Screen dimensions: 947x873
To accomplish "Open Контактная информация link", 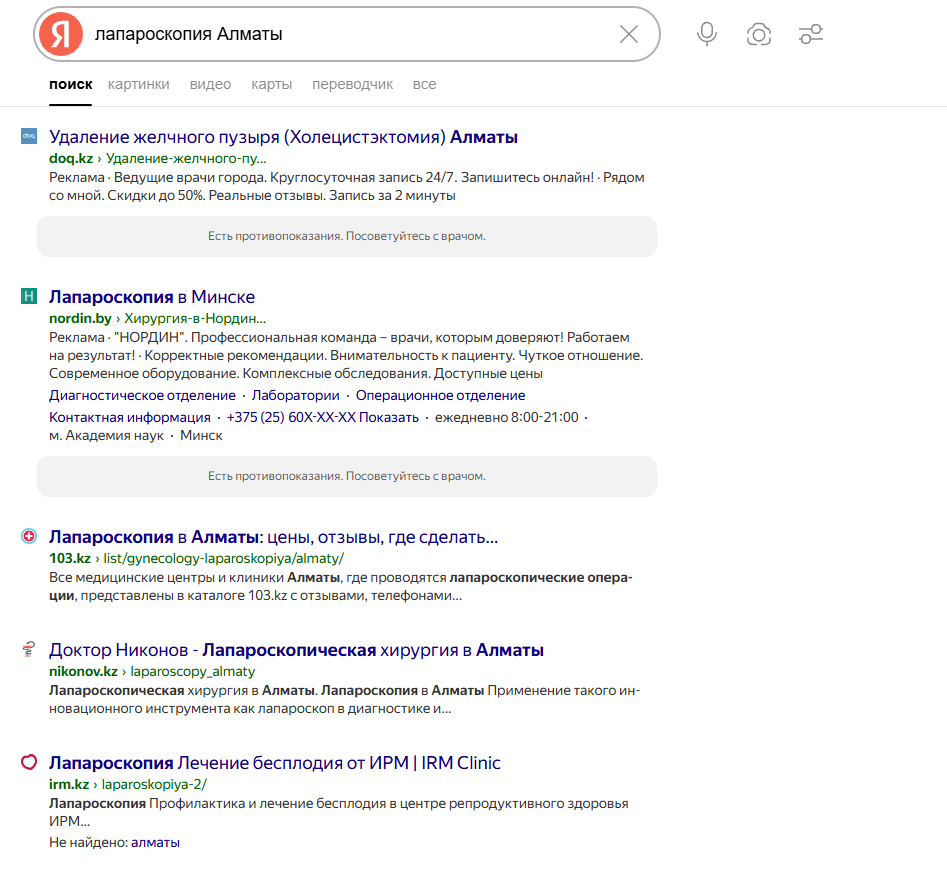I will click(x=129, y=417).
